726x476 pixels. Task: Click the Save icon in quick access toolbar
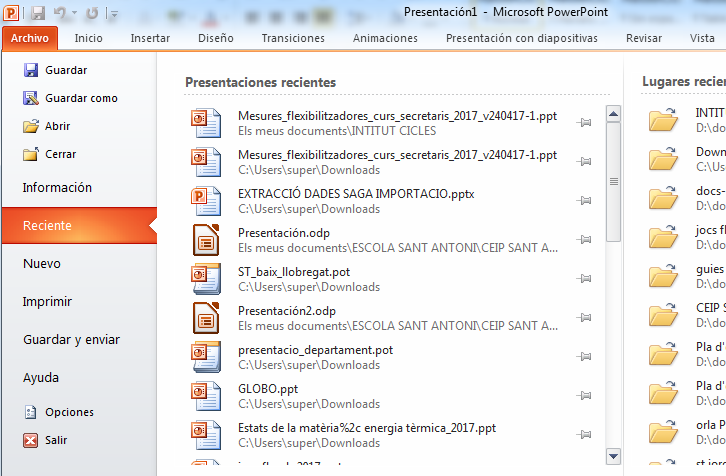pos(38,13)
